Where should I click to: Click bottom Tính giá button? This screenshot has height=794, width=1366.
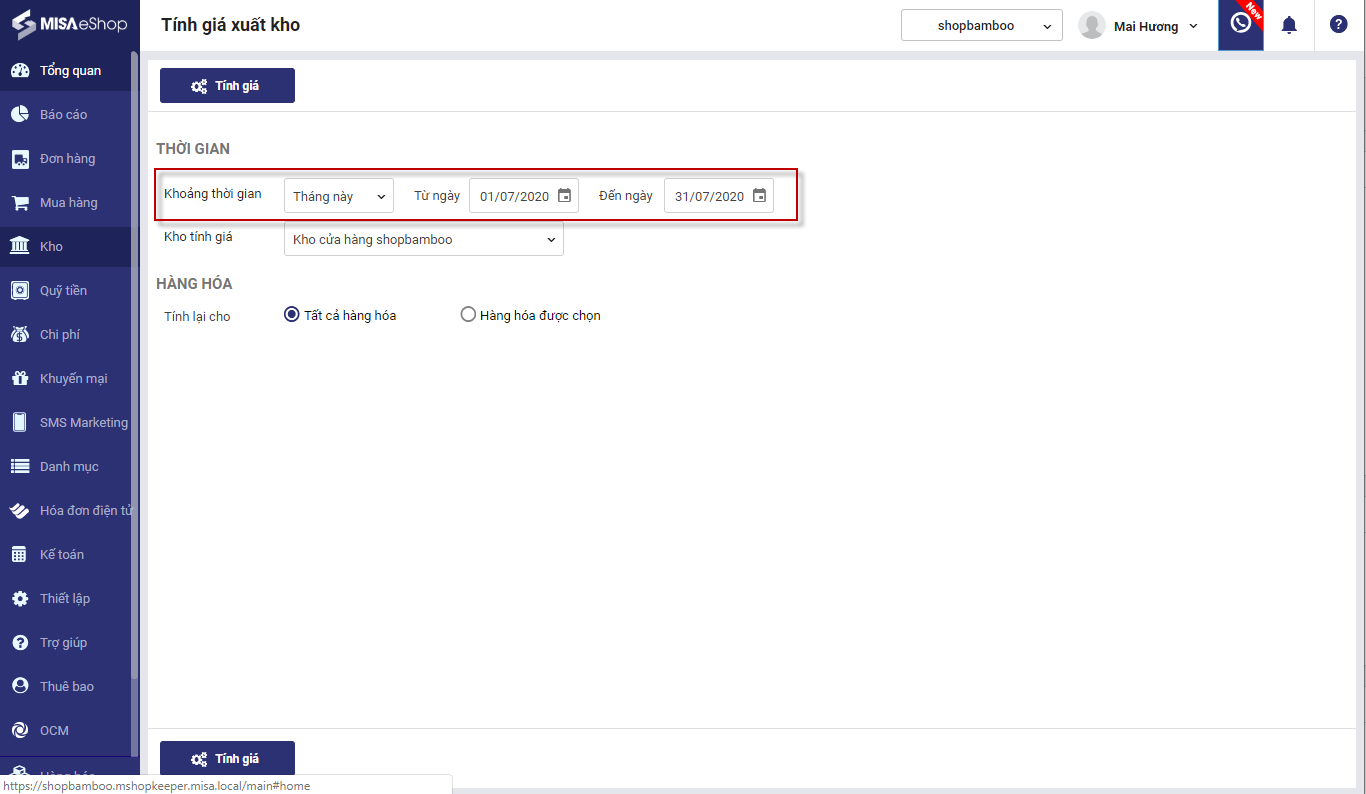(x=227, y=758)
